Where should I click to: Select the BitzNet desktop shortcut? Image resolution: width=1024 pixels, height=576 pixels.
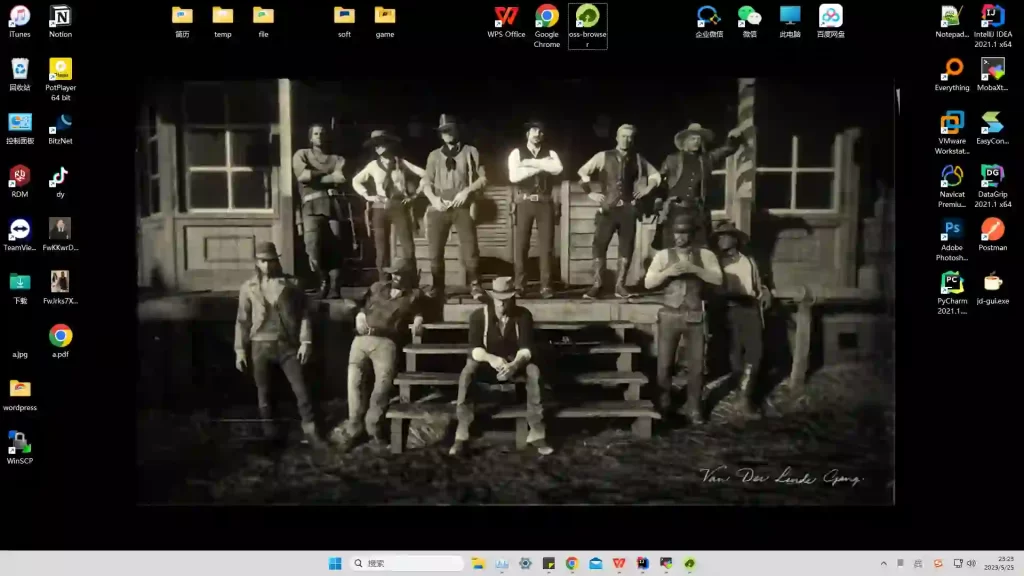(x=60, y=128)
